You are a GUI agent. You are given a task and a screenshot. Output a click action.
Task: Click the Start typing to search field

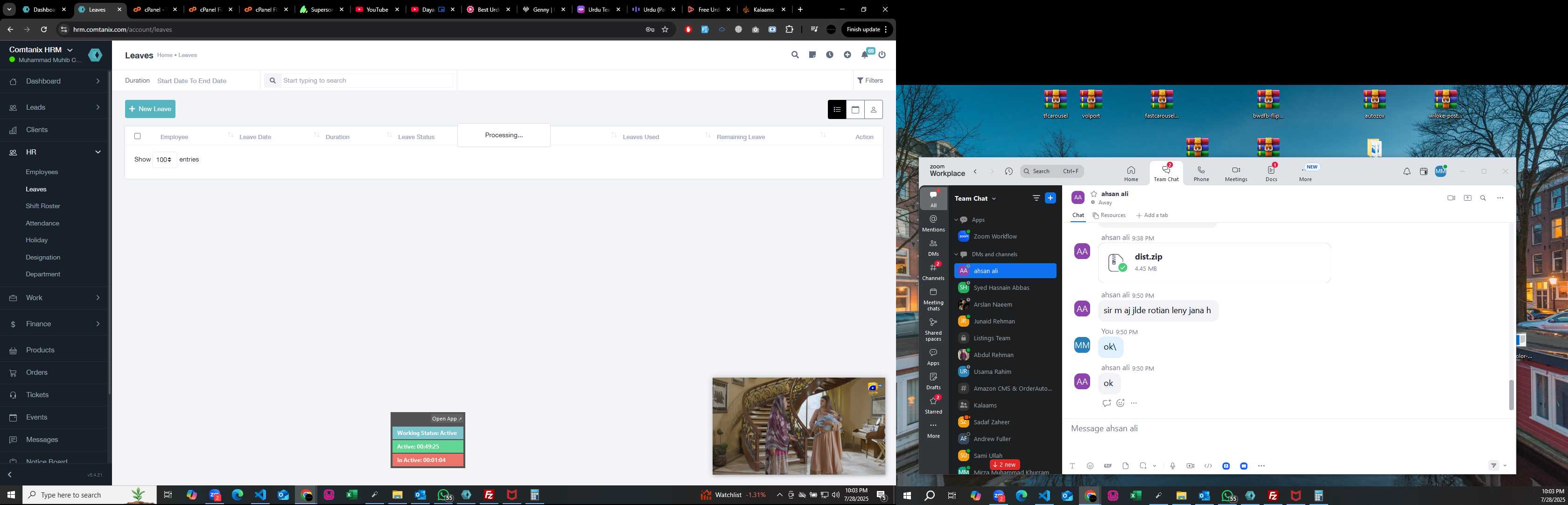[x=368, y=80]
